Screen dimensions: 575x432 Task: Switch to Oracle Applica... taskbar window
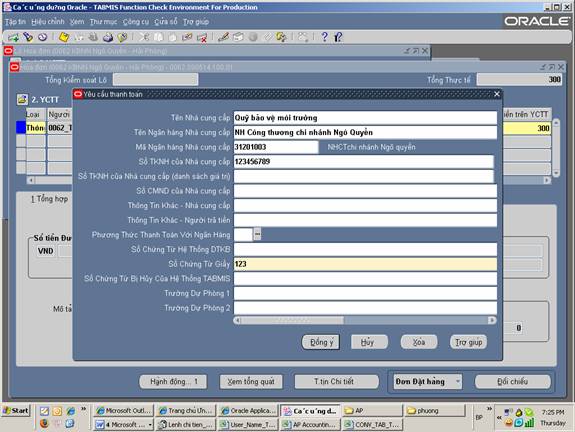[248, 411]
